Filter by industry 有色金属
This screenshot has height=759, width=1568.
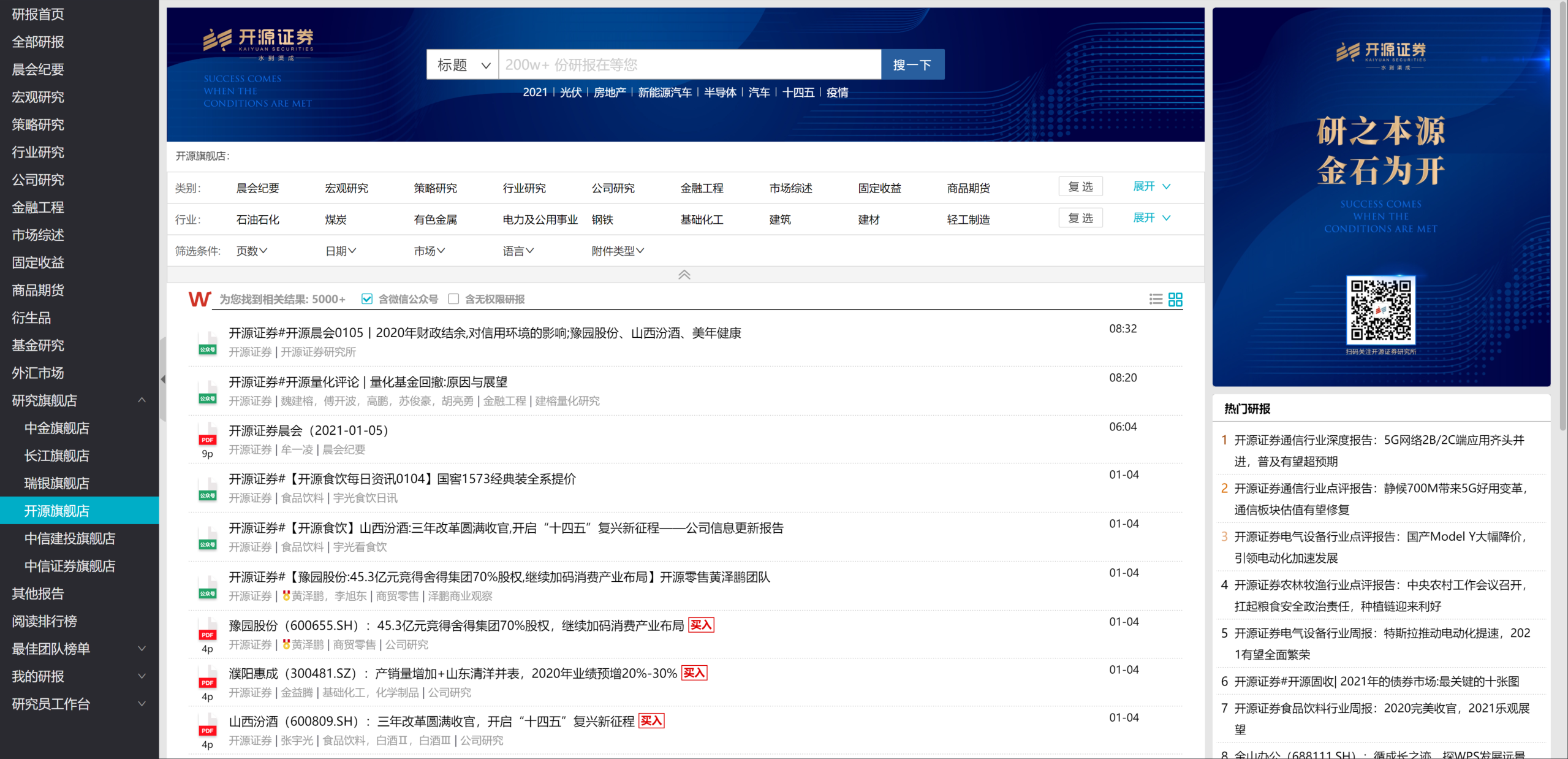click(x=435, y=219)
